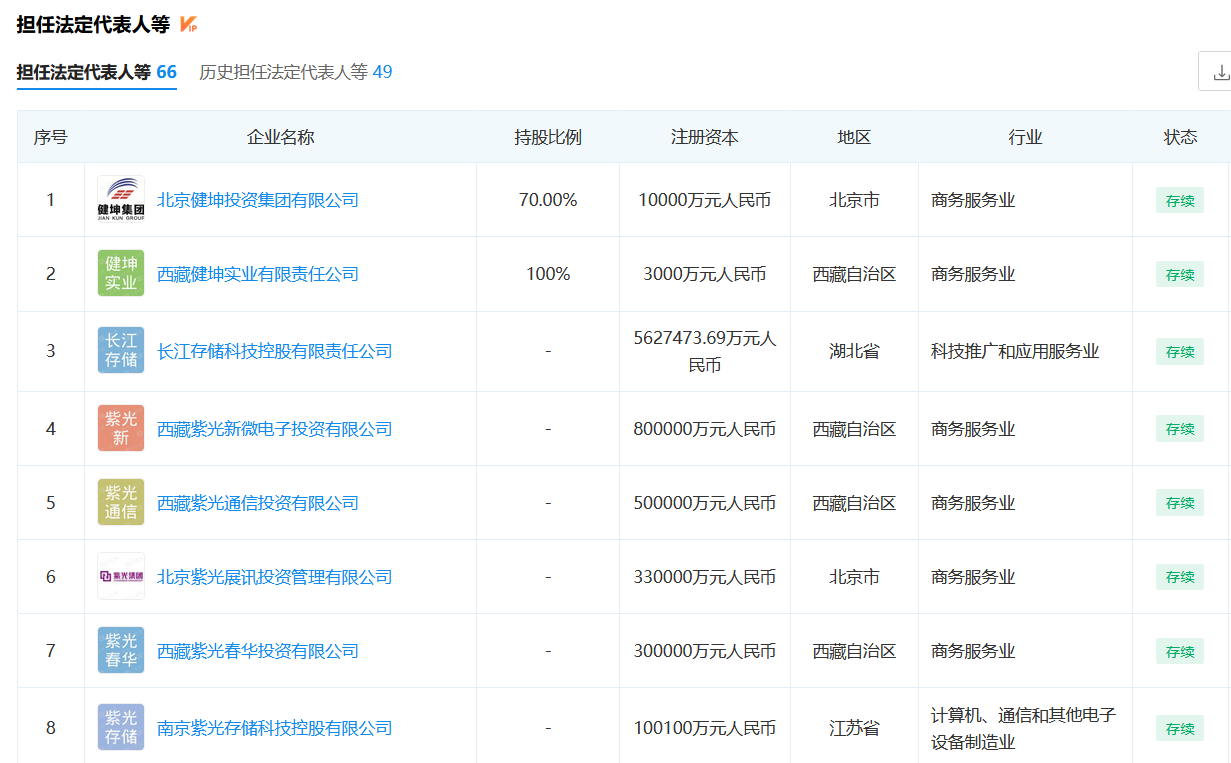1231x763 pixels.
Task: Click the orange 紫光新 logo tile
Action: coord(121,429)
